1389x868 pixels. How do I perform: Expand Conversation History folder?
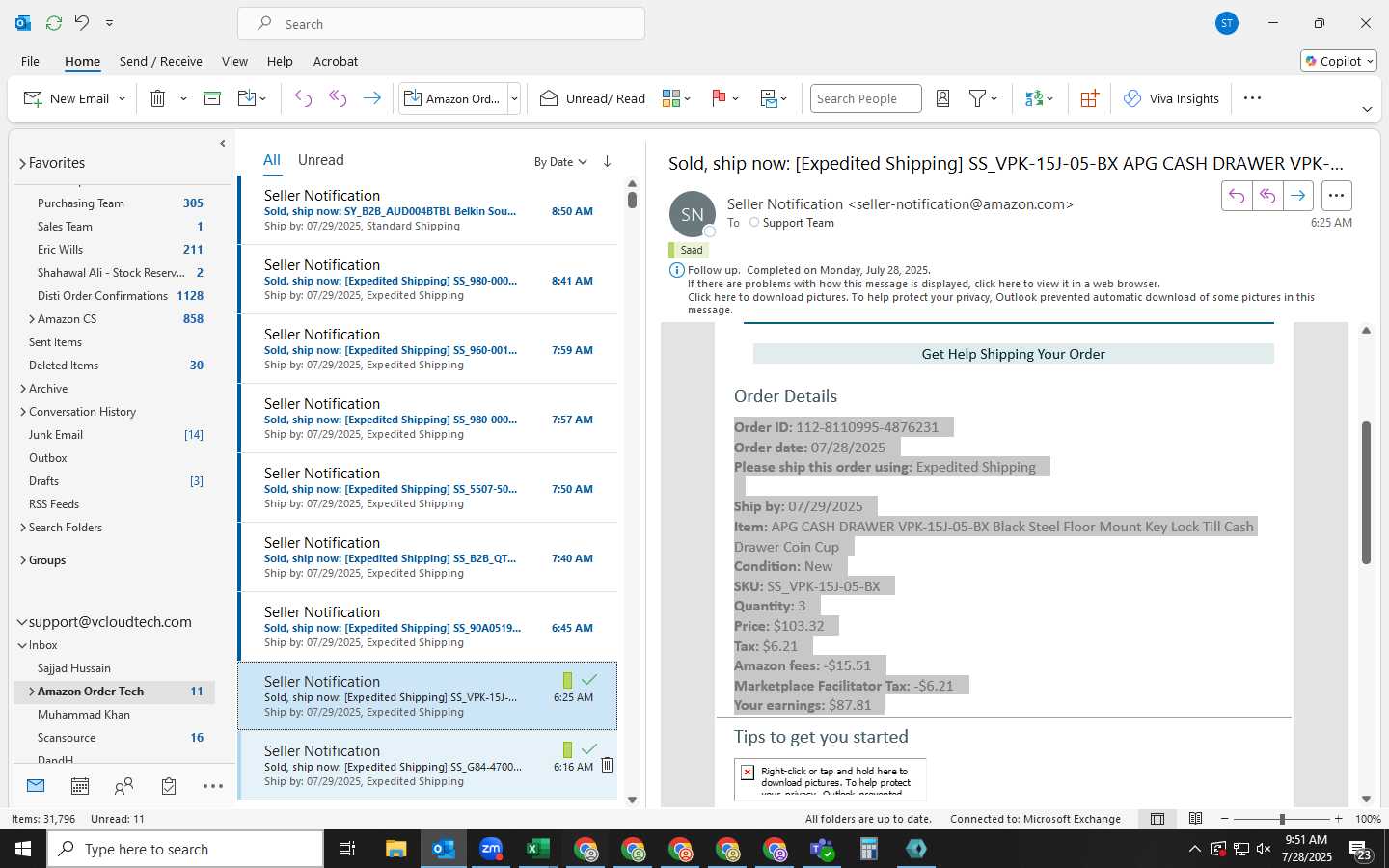[23, 412]
